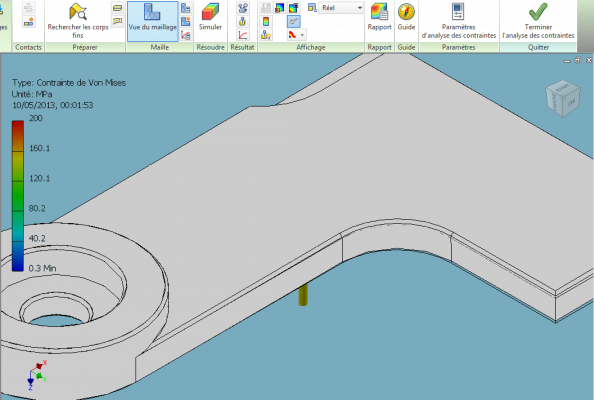Launch Rechercher les corps fins
594x400 pixels.
[78, 21]
